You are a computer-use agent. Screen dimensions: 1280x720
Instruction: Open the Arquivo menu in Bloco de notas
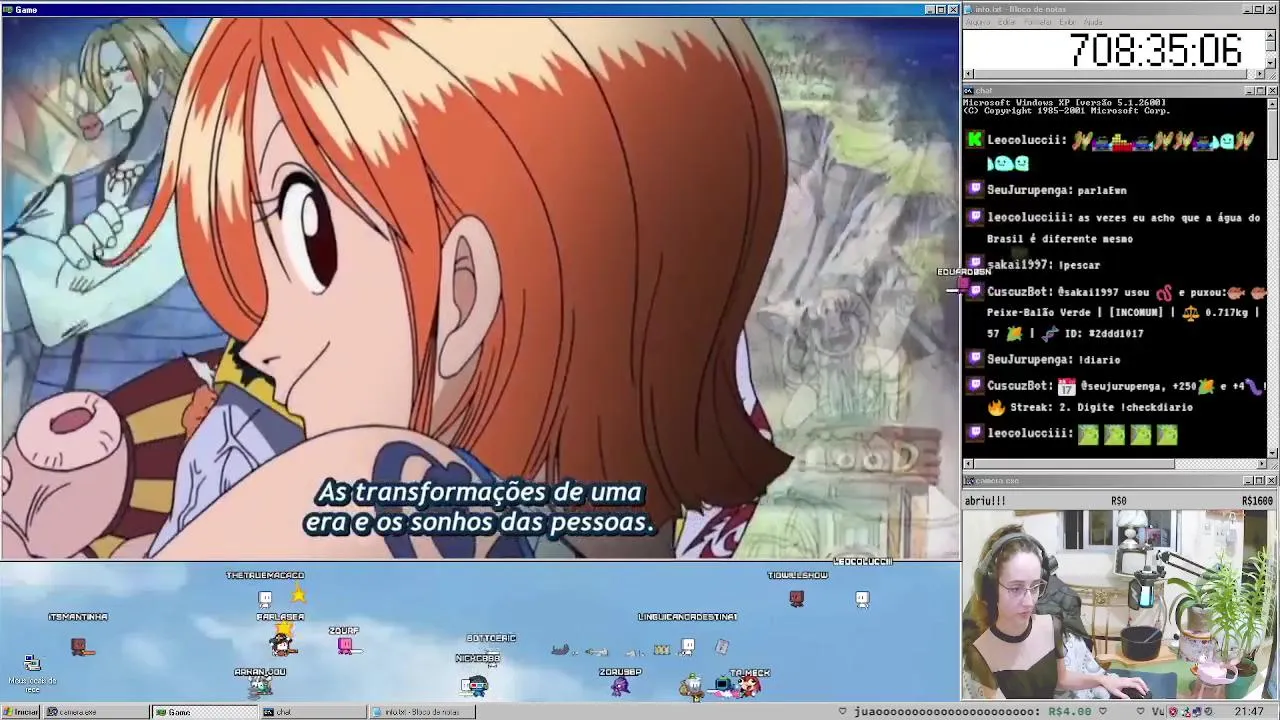978,22
